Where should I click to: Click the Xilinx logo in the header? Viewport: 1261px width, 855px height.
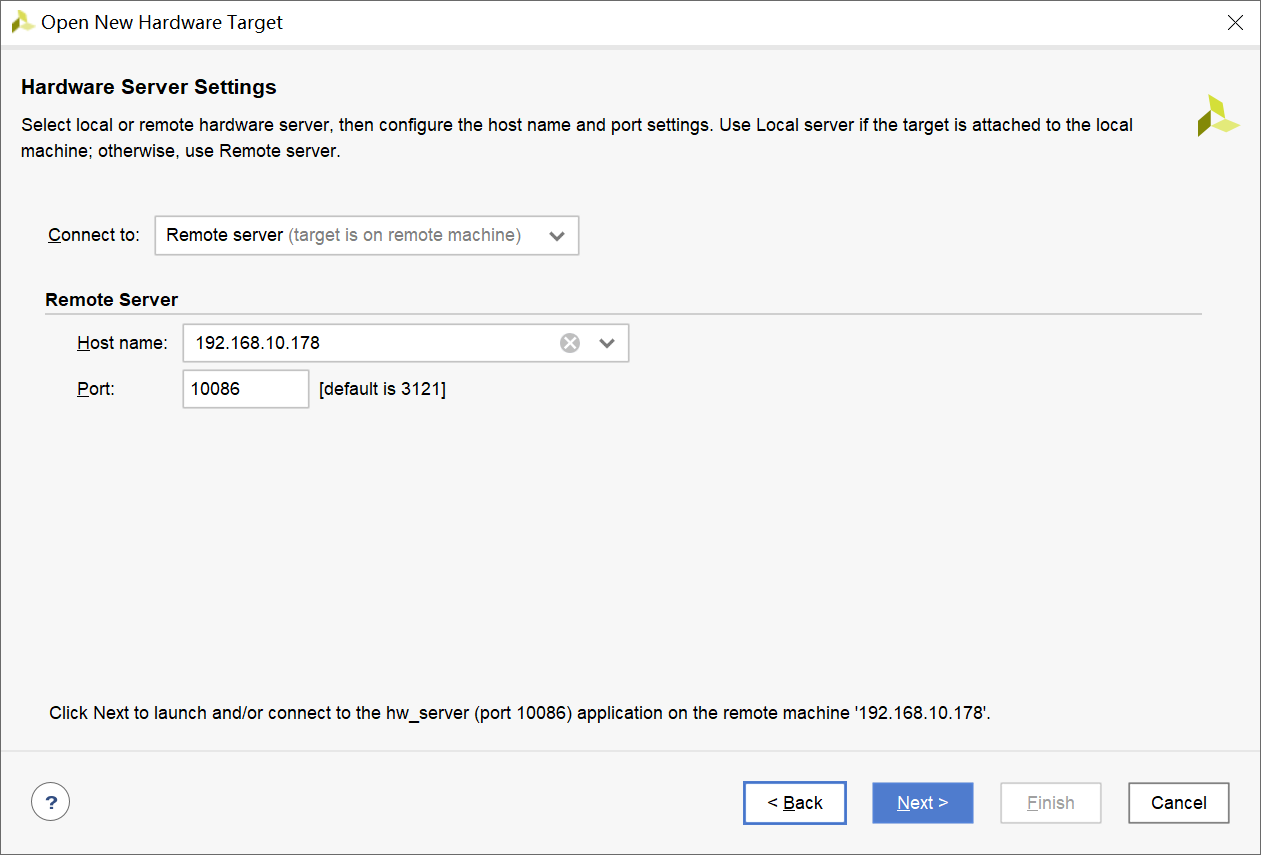[x=1217, y=116]
